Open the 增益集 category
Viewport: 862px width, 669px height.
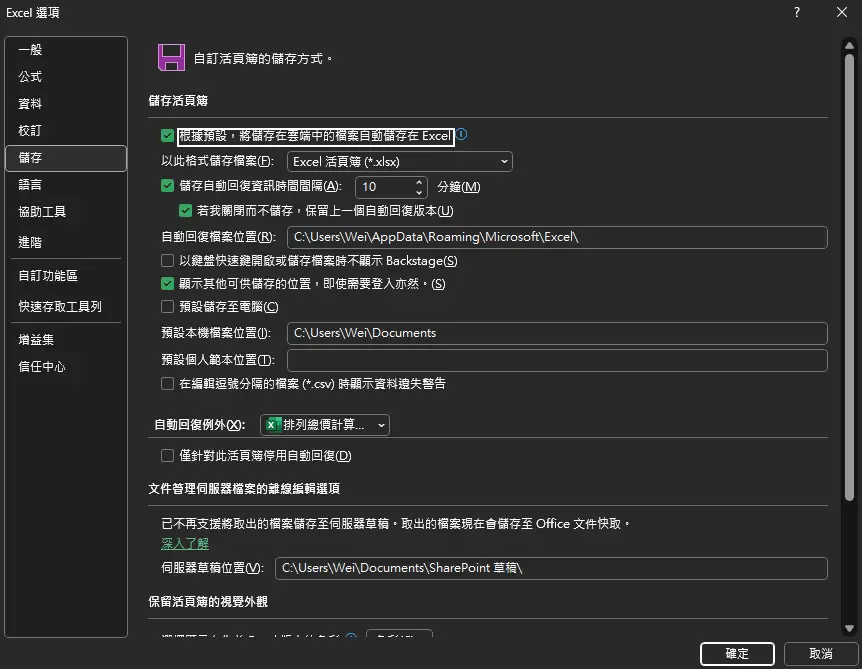click(x=66, y=340)
